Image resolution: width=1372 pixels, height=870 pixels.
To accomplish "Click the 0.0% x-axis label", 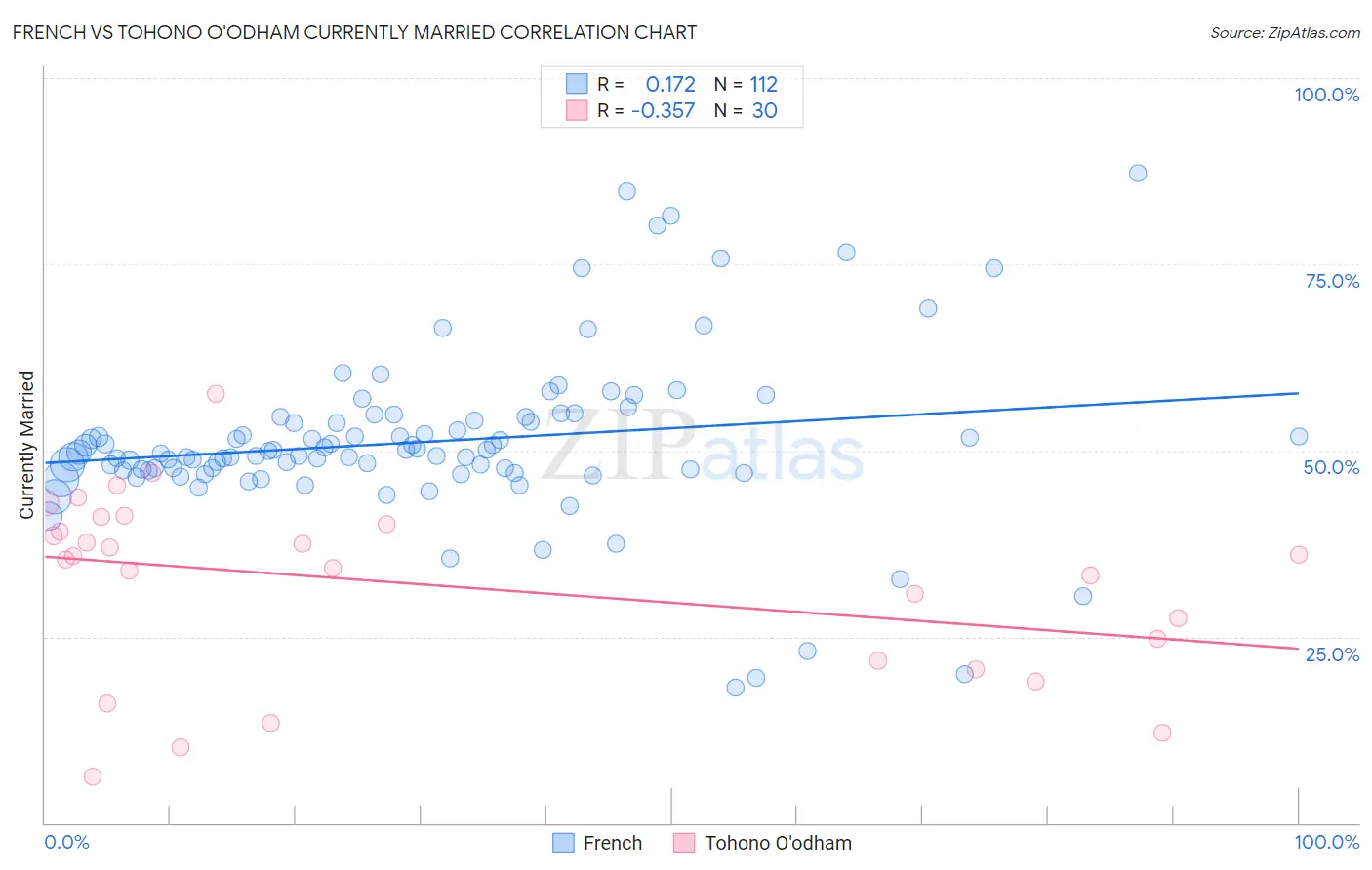I will click(66, 842).
